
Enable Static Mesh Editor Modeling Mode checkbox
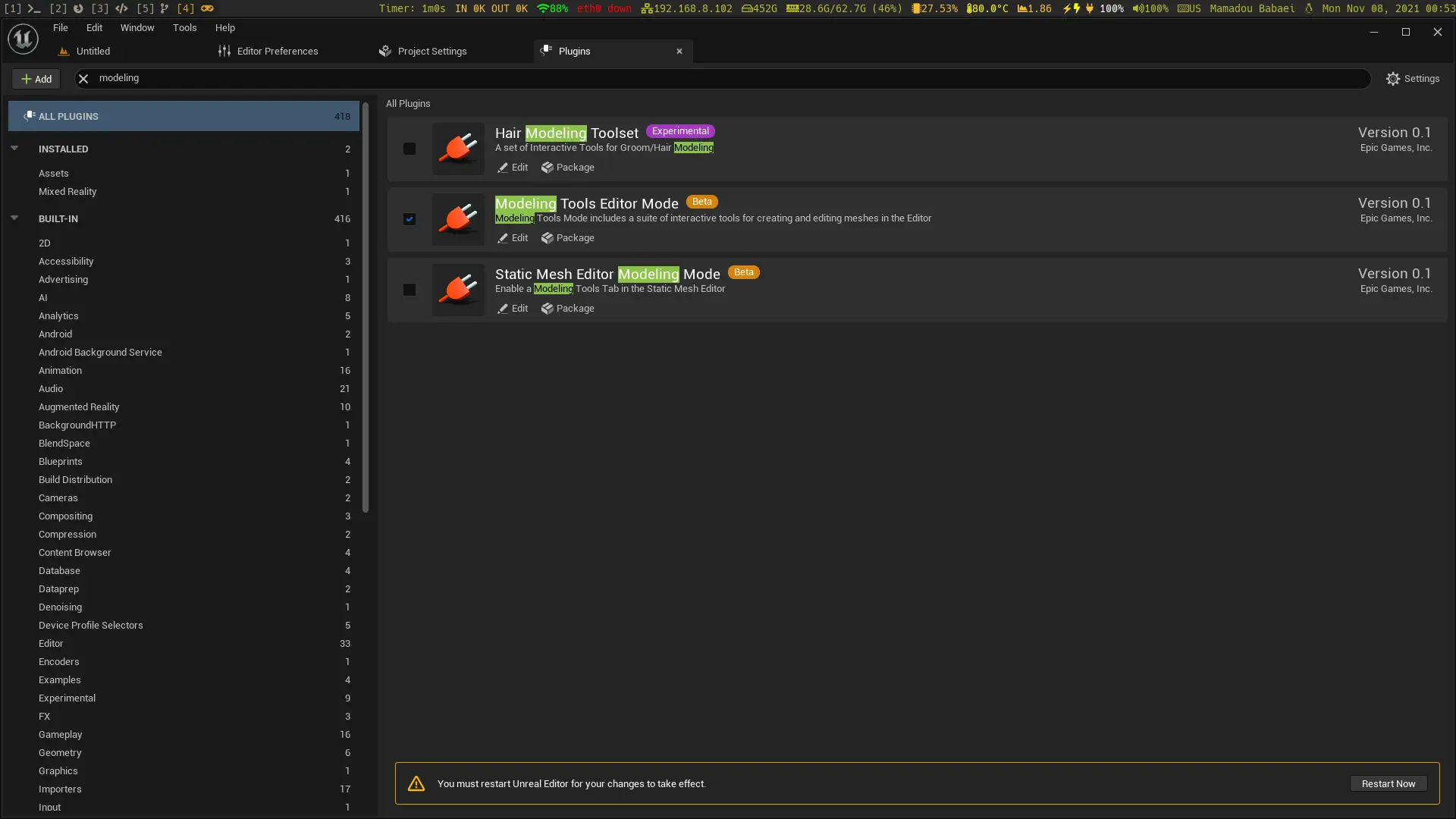coord(409,290)
